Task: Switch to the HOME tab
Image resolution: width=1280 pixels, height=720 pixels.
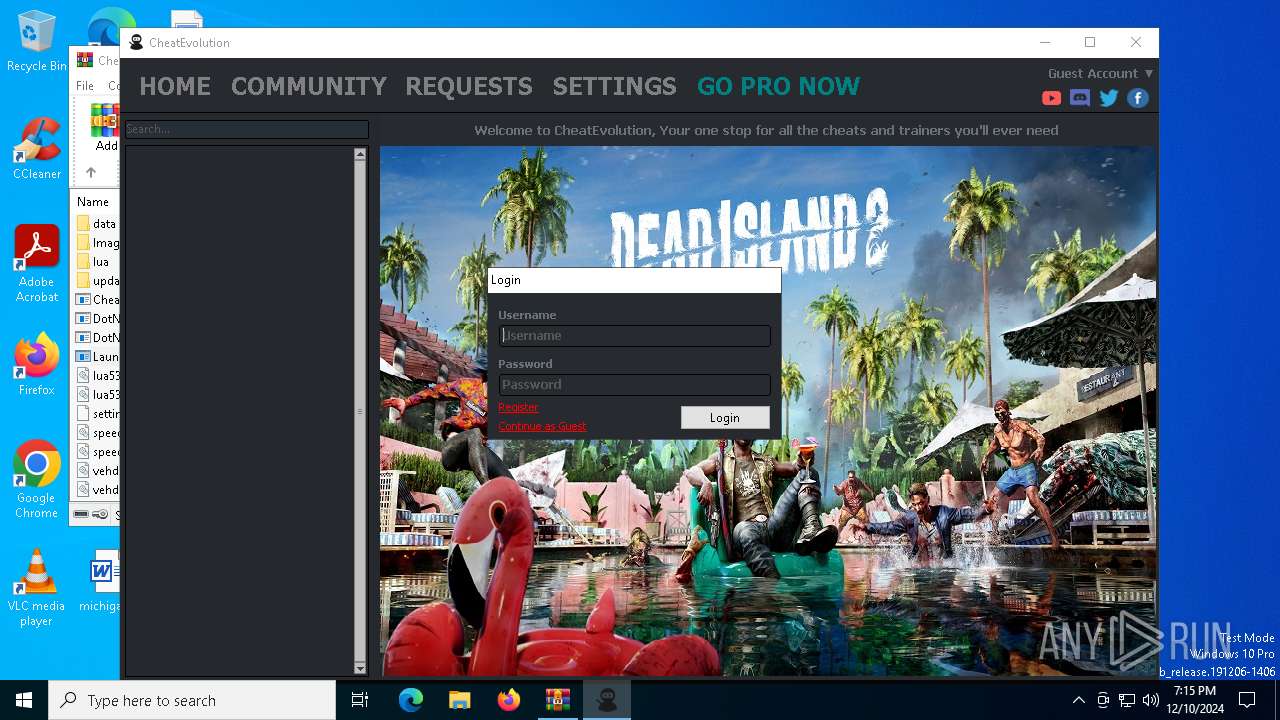Action: click(175, 86)
